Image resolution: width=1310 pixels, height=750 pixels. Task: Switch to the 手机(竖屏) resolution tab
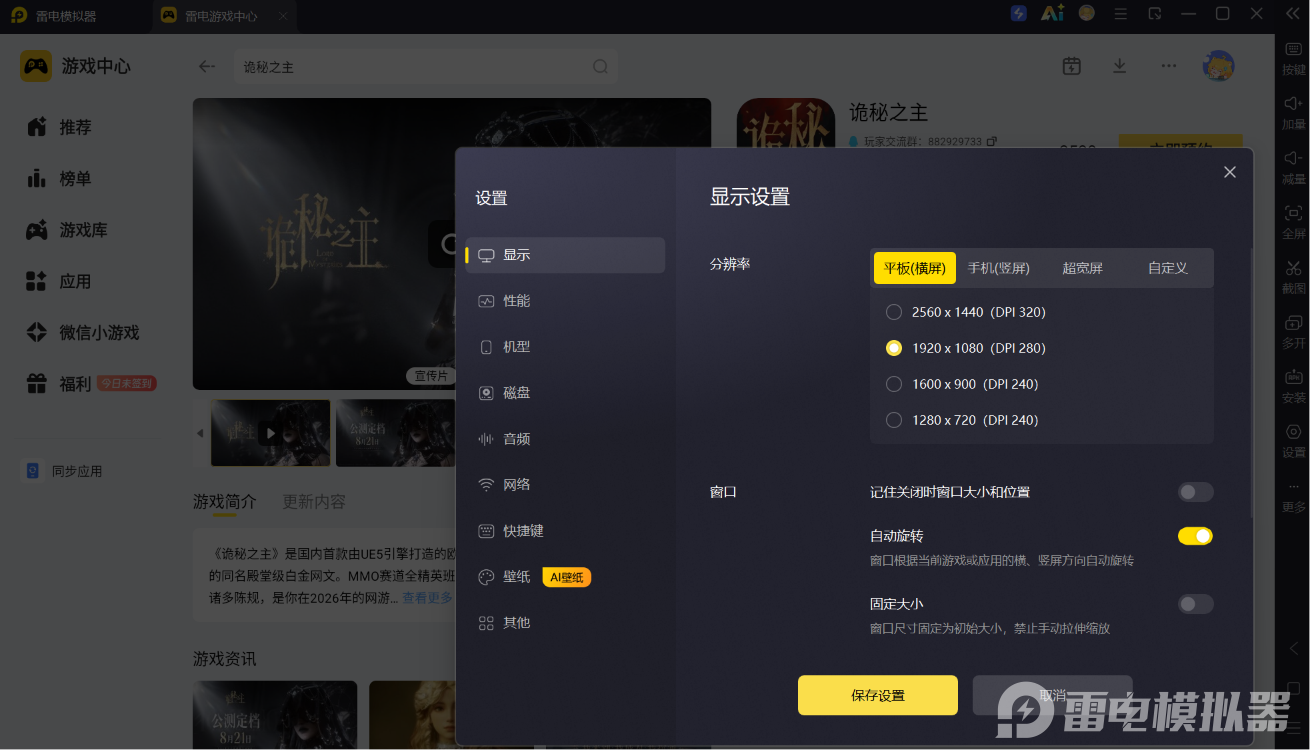(998, 268)
